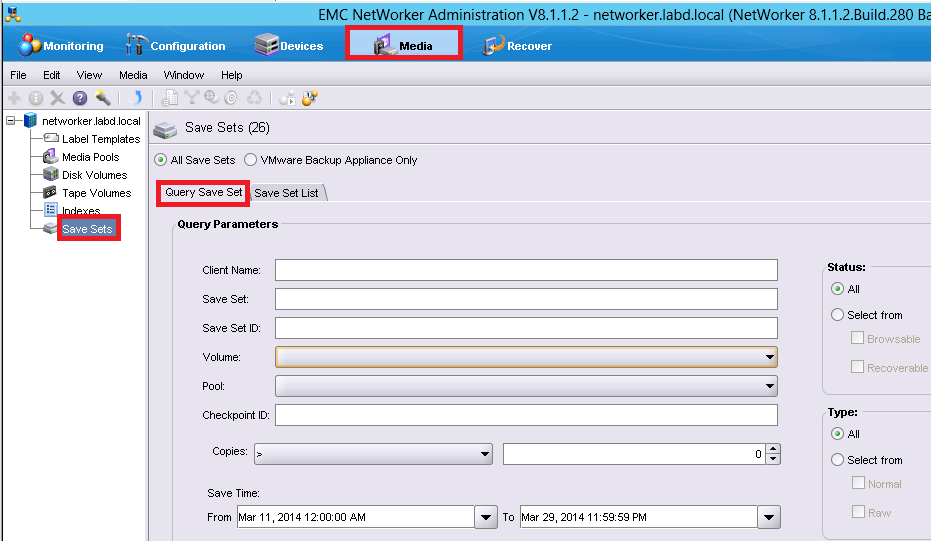Select Save Sets in the tree
The height and width of the screenshot is (541, 931).
coord(87,229)
